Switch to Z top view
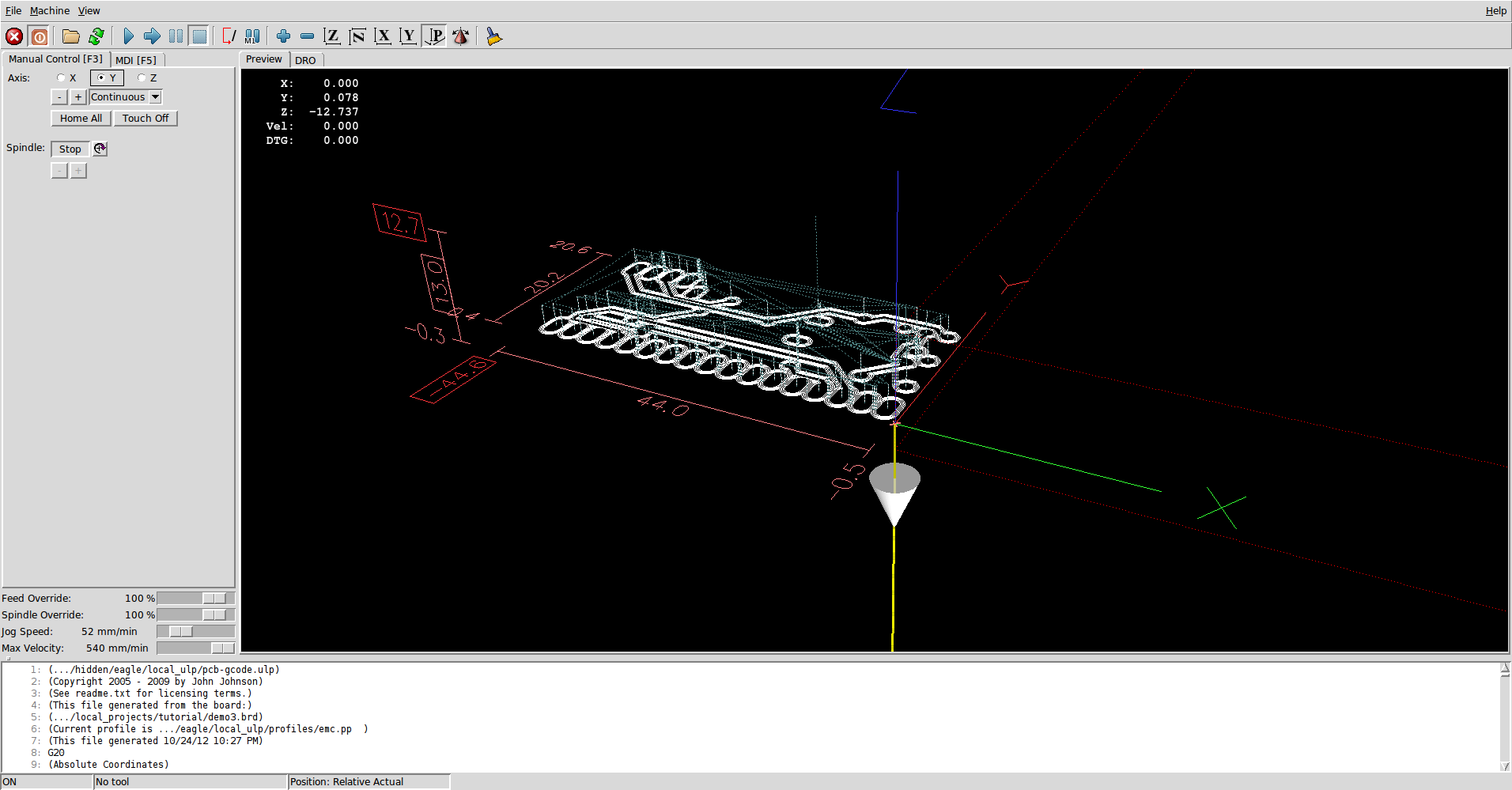 (x=332, y=36)
